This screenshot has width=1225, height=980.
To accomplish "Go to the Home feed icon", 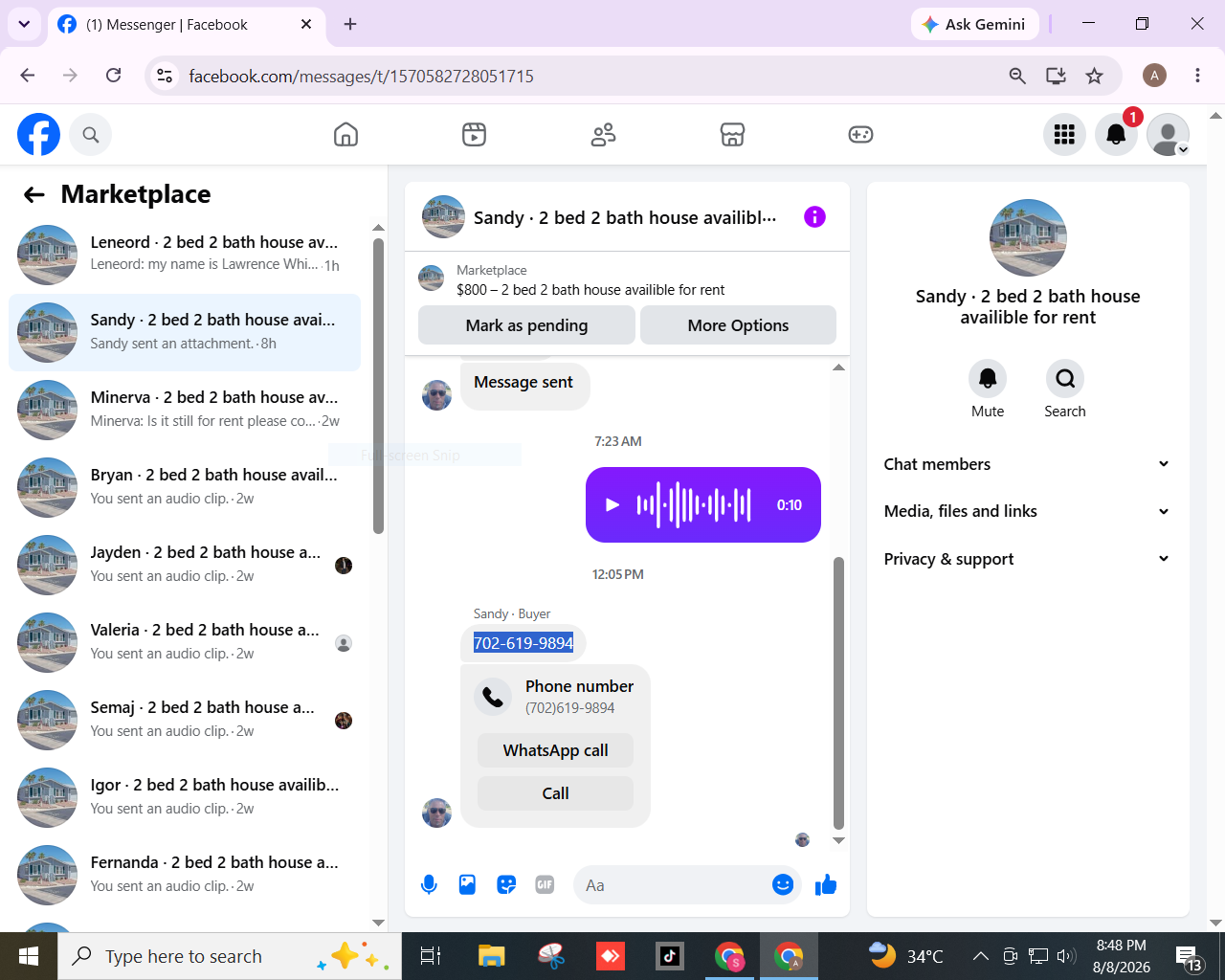I will pyautogui.click(x=345, y=135).
